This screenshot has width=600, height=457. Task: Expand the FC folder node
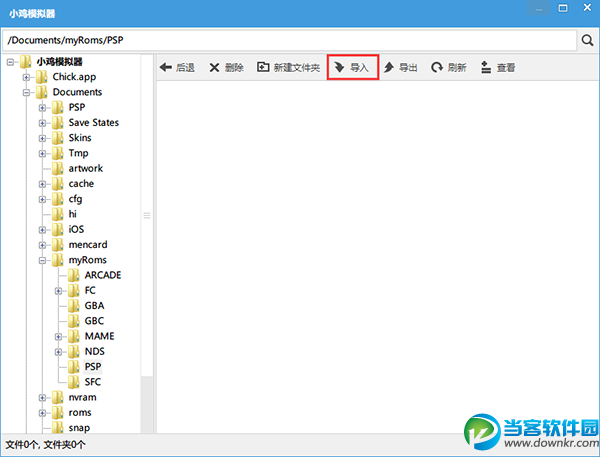pos(58,291)
